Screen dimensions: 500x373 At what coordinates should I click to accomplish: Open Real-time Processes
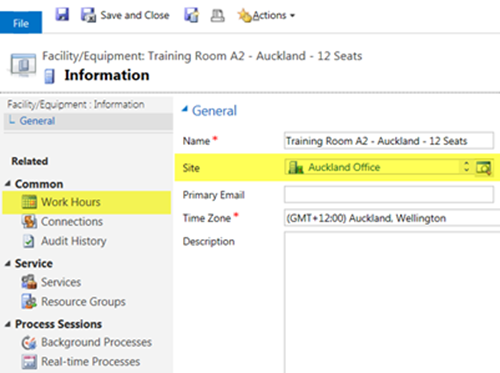tap(90, 362)
